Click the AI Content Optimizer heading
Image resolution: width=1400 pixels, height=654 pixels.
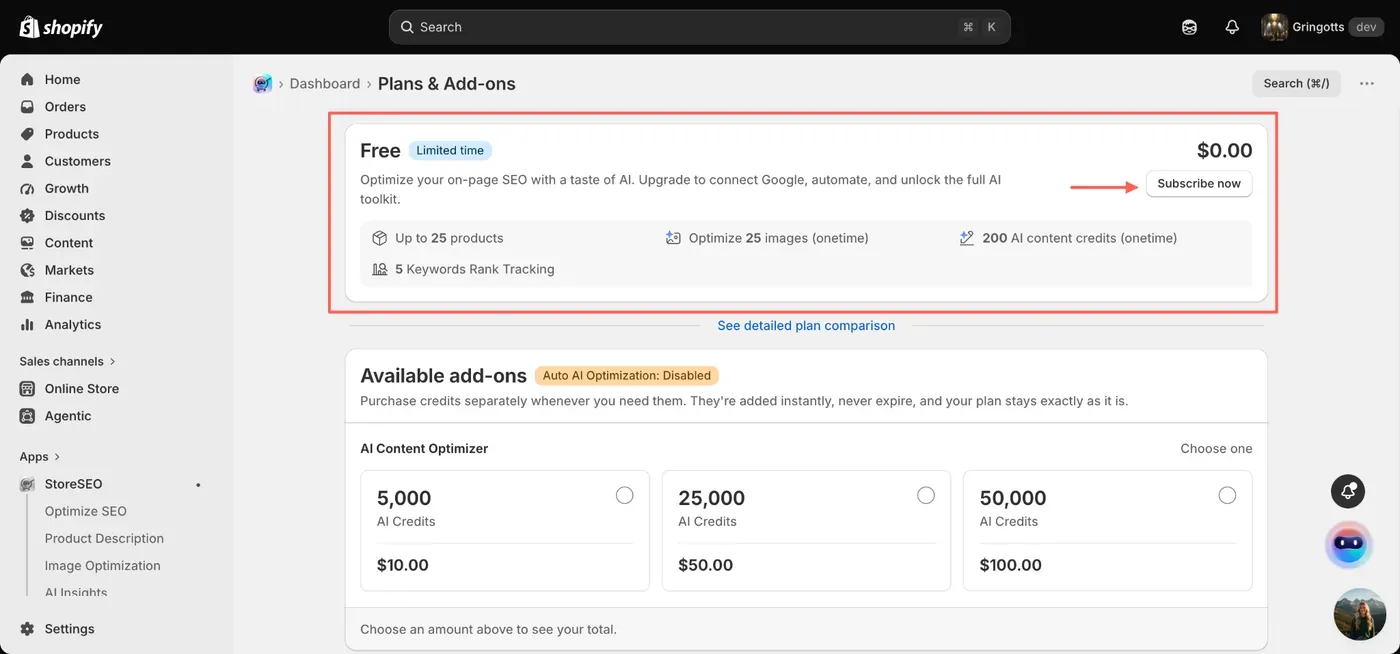[x=424, y=449]
